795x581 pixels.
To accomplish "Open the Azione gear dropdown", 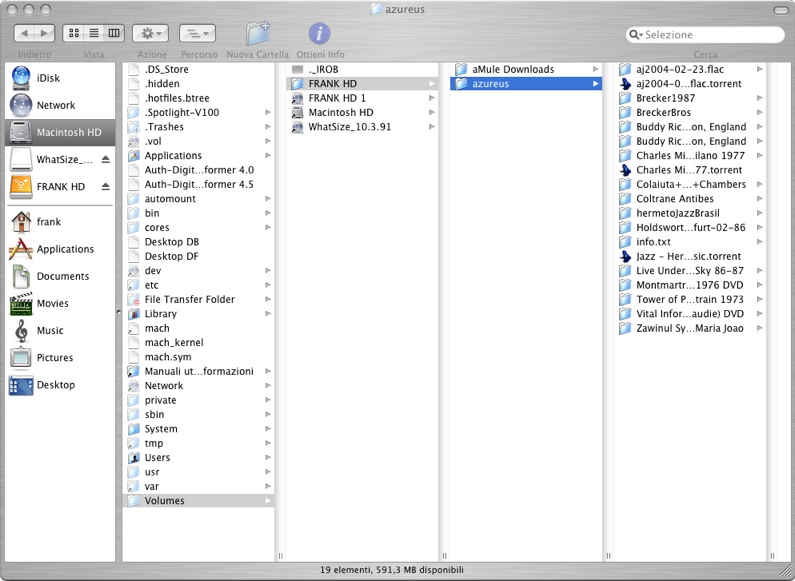I will tap(151, 33).
